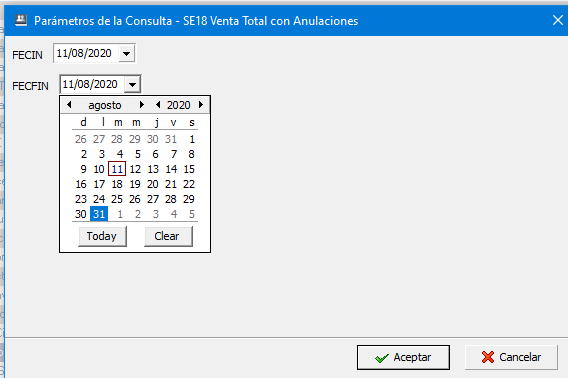Select the agosto month label
Screen dimensions: 568x378
(x=105, y=105)
